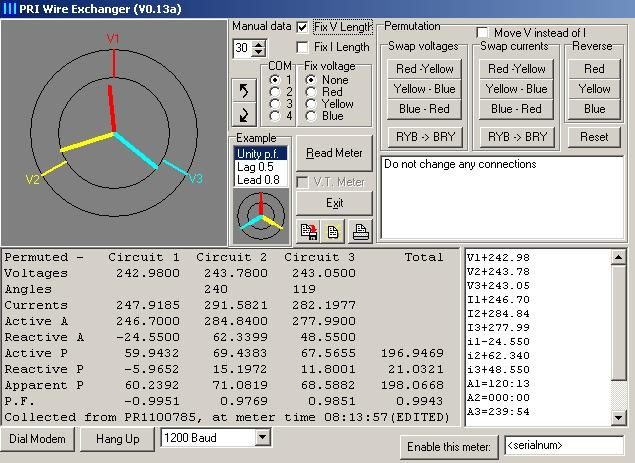Enable the Fix I Length checkbox
Screen dimensions: 635x463
click(x=303, y=47)
